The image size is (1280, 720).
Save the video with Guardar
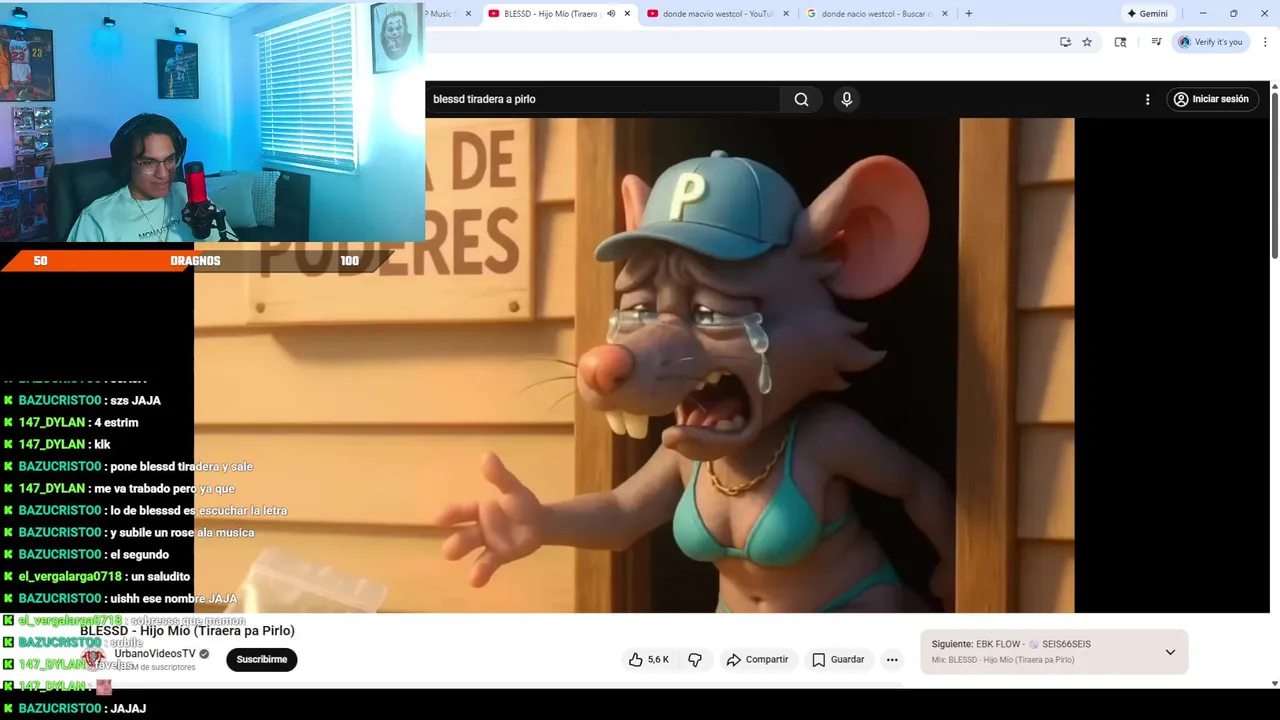coord(838,659)
